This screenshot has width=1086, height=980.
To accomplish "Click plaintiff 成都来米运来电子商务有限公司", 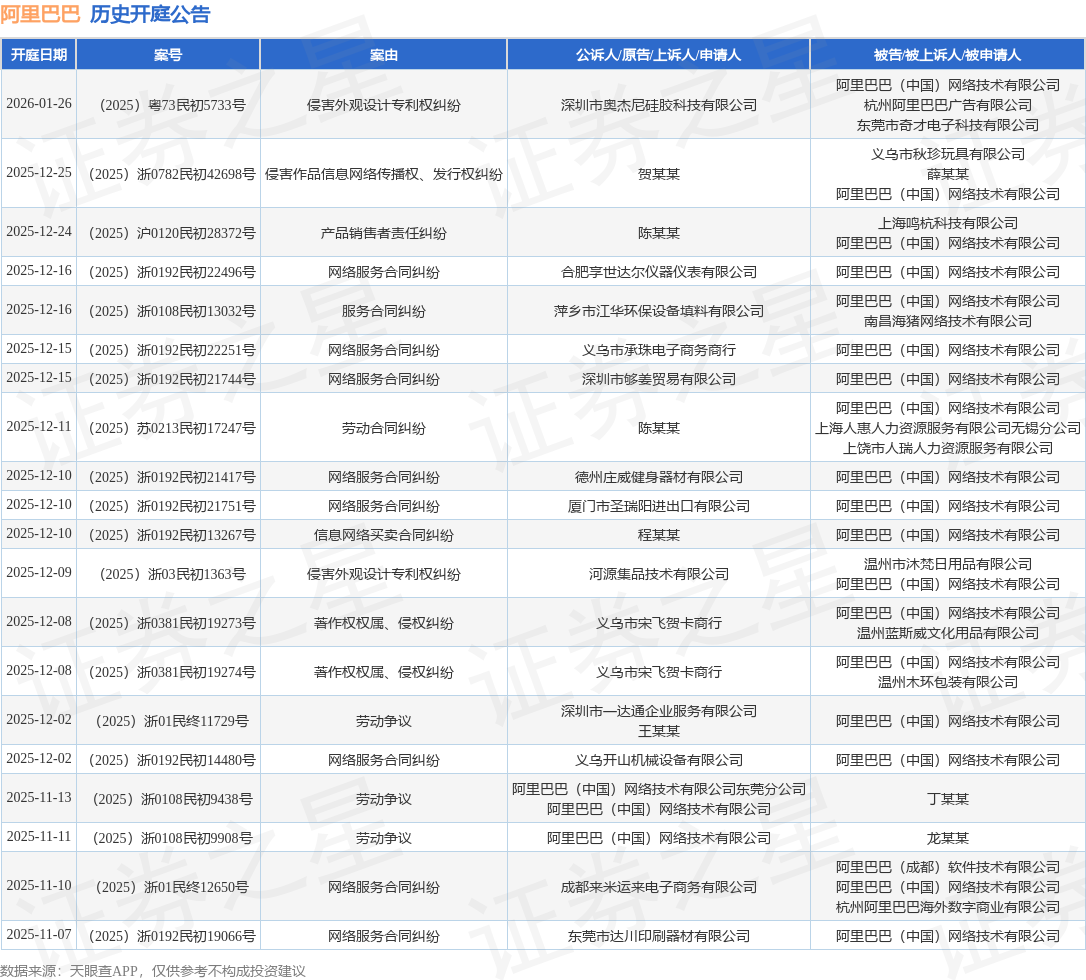I will click(658, 887).
